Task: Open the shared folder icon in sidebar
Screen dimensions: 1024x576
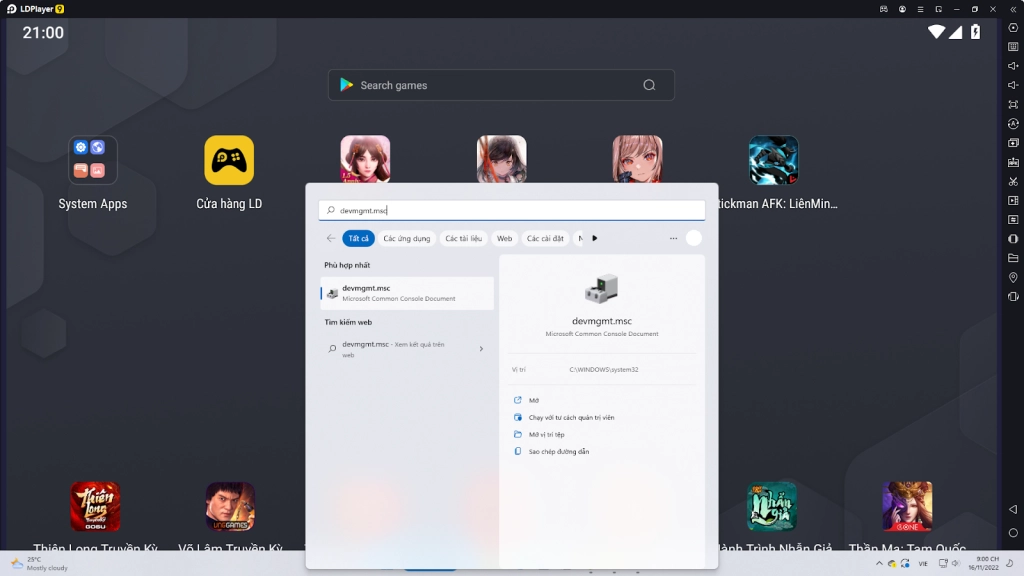Action: [1013, 258]
